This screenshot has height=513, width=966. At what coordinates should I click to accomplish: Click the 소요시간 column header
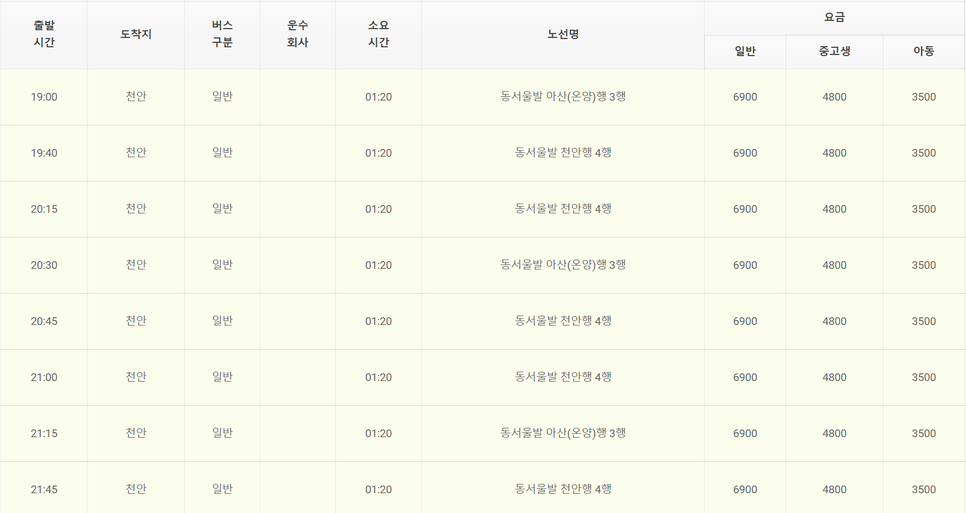378,34
